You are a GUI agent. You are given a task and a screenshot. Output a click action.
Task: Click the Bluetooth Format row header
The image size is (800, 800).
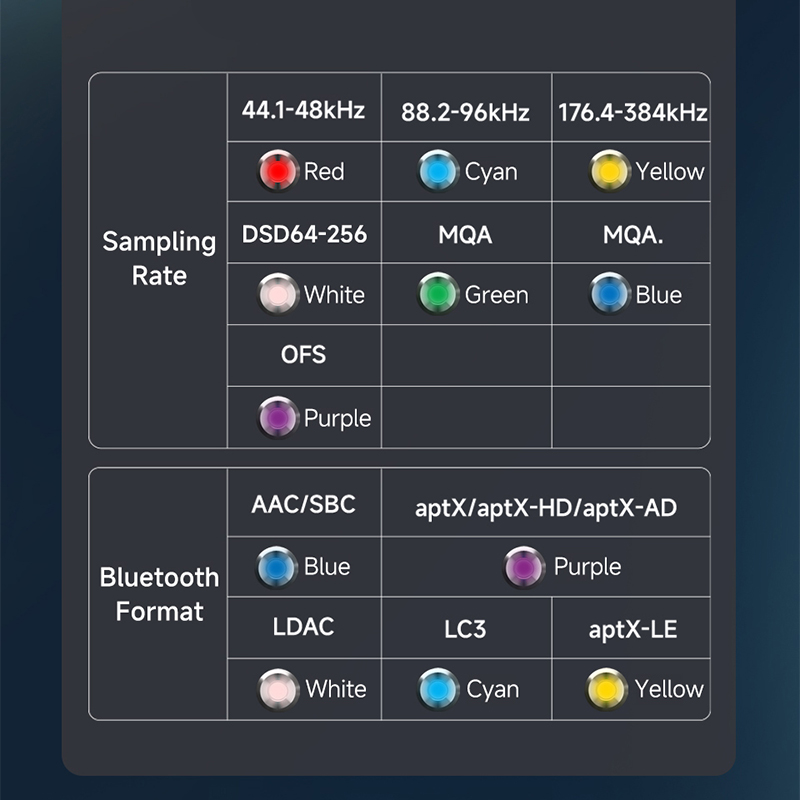point(159,594)
